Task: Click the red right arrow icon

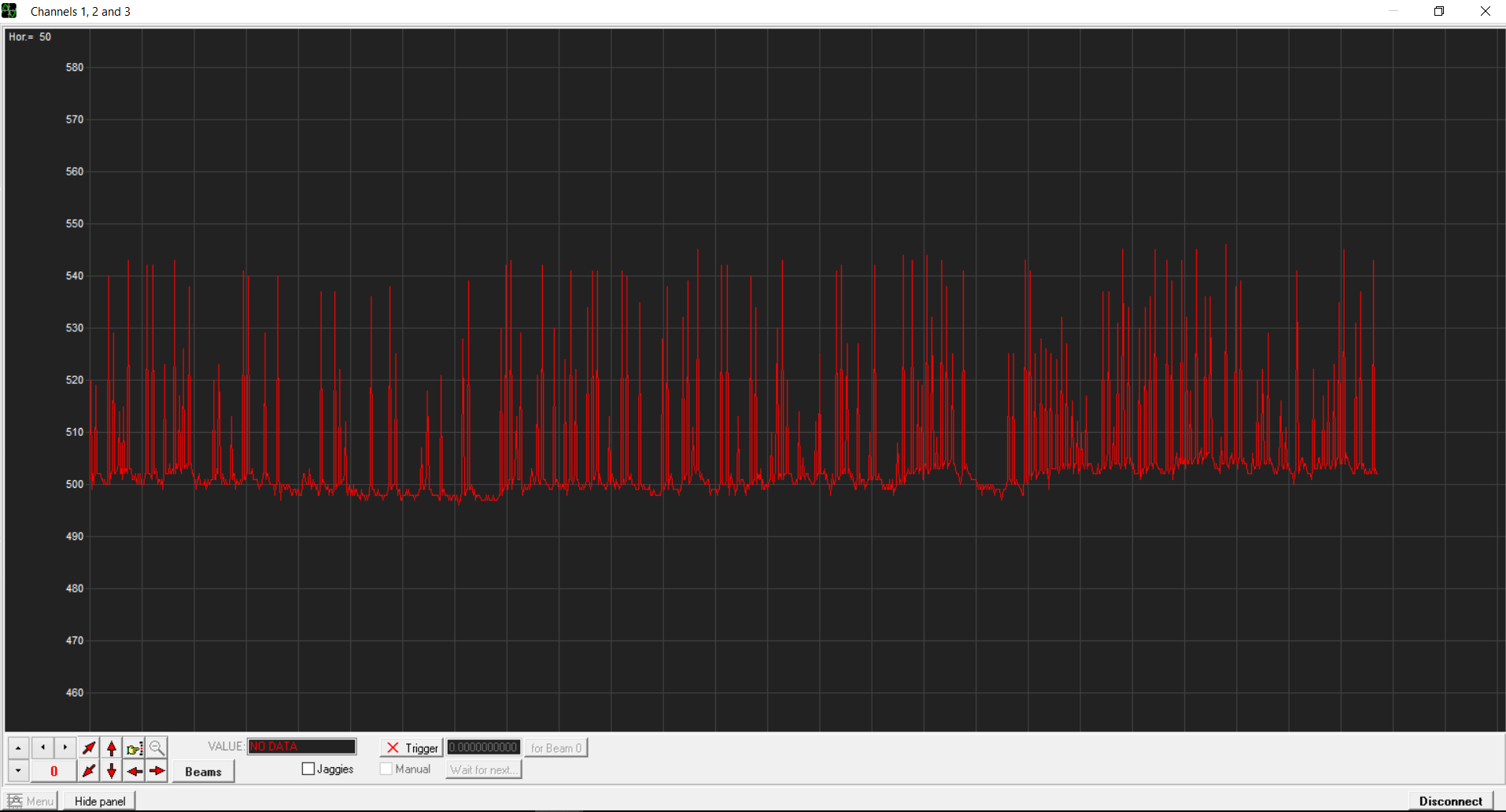Action: [x=157, y=771]
